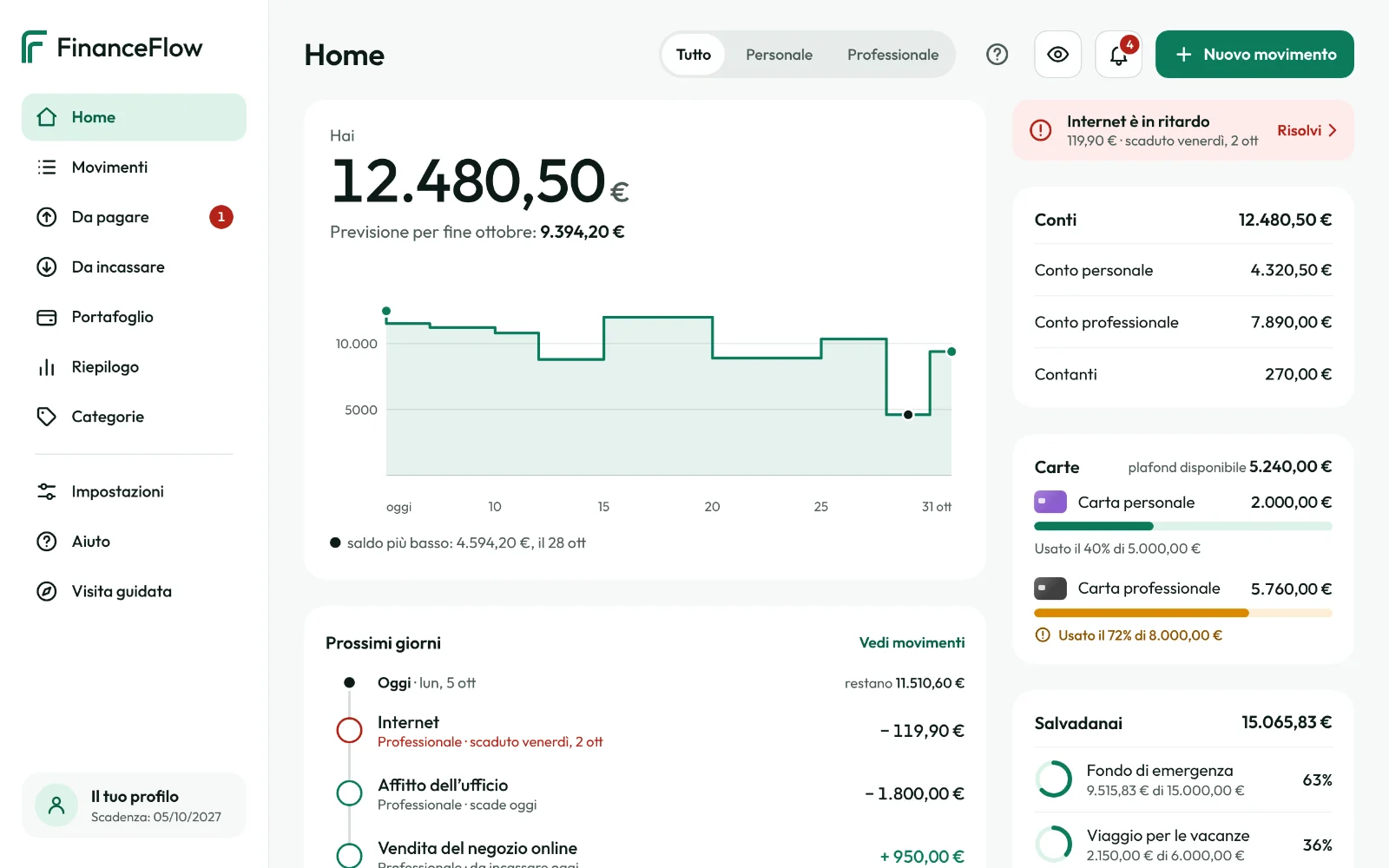This screenshot has width=1389, height=868.
Task: Click the lowest balance dot on chart
Action: point(908,415)
